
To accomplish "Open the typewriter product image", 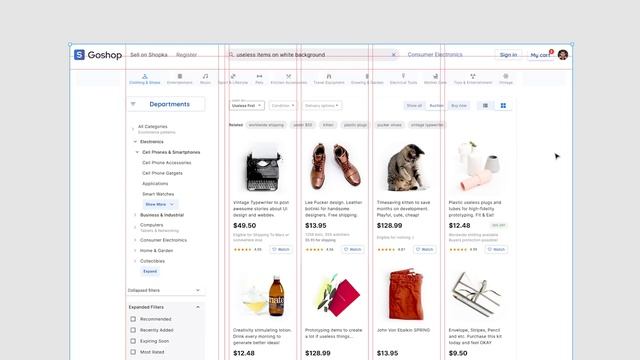I will [x=264, y=167].
